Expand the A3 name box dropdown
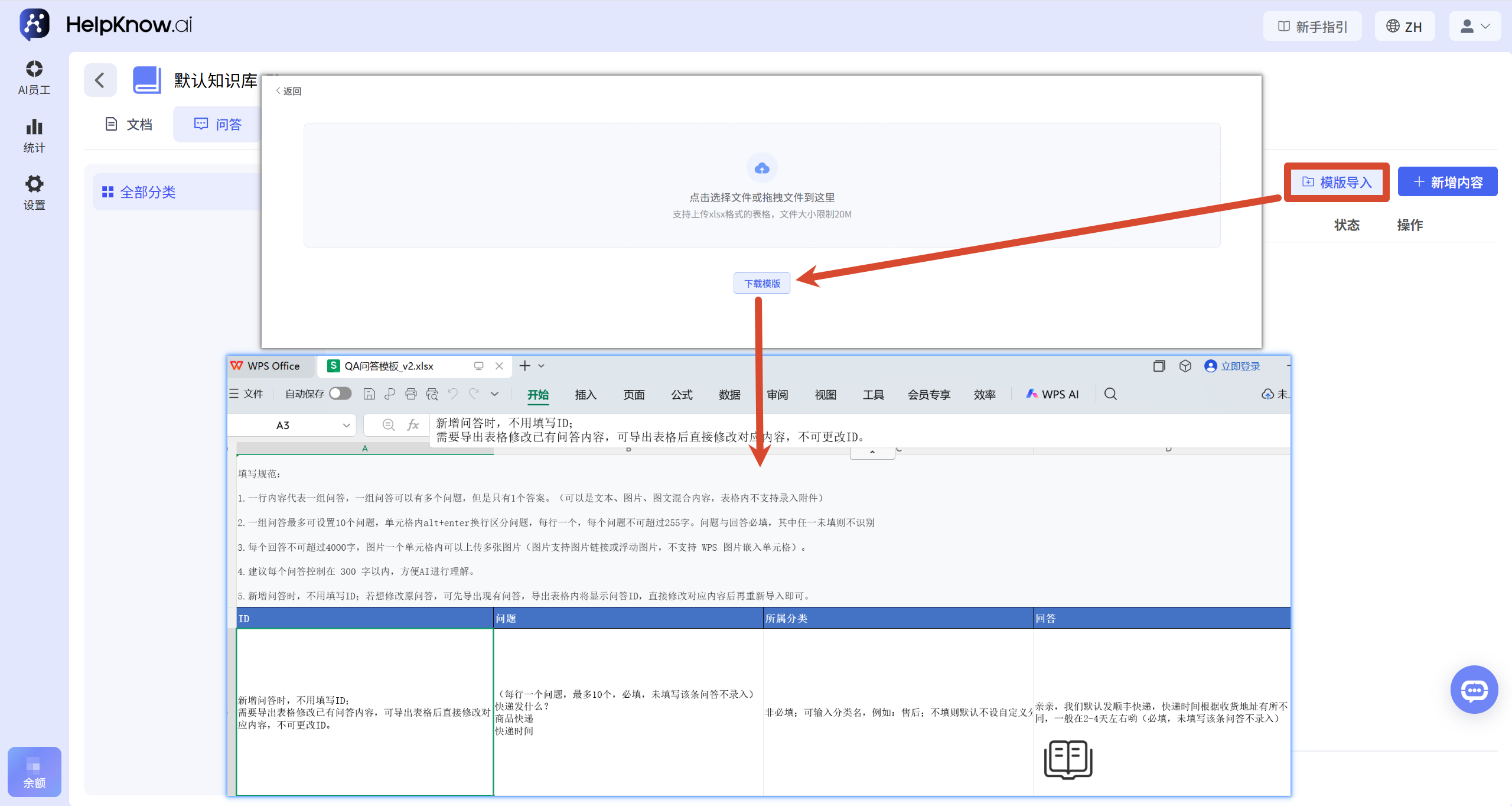This screenshot has width=1512, height=806. [x=346, y=425]
